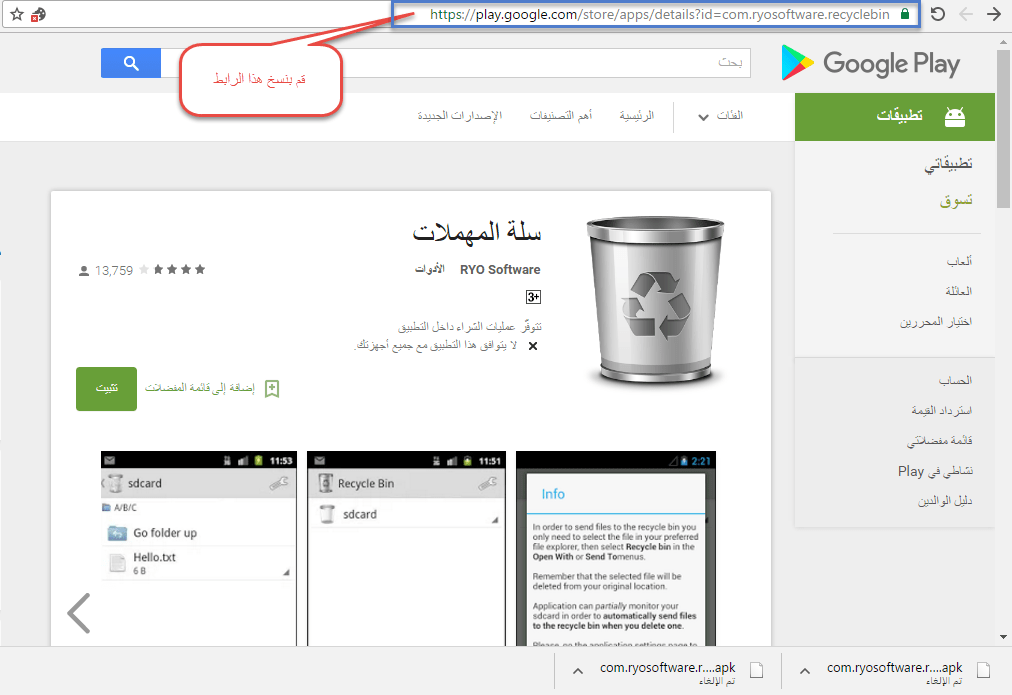The image size is (1012, 695).
Task: Open ألعاب games sidebar link
Action: [x=959, y=261]
